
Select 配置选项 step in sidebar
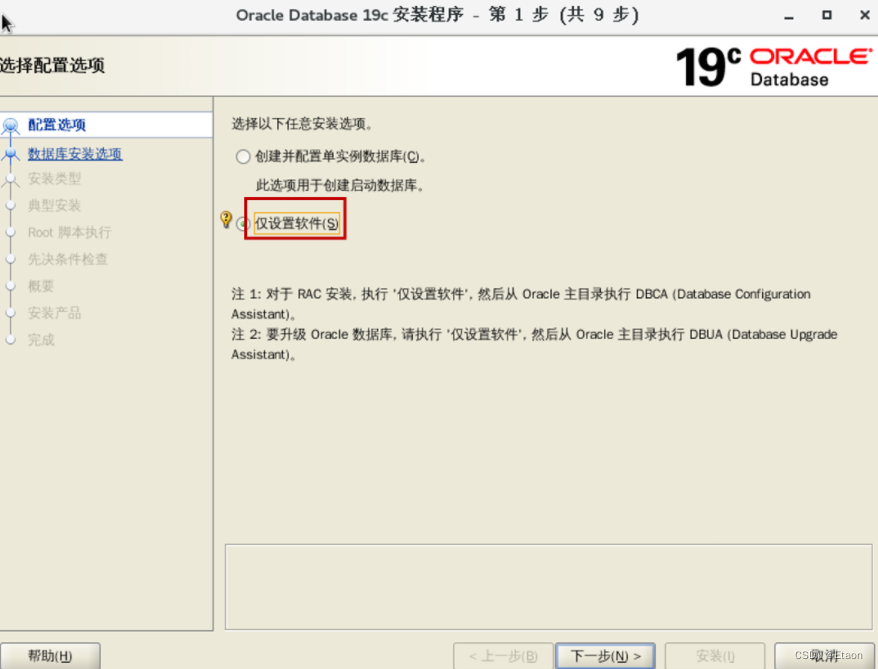[x=57, y=125]
